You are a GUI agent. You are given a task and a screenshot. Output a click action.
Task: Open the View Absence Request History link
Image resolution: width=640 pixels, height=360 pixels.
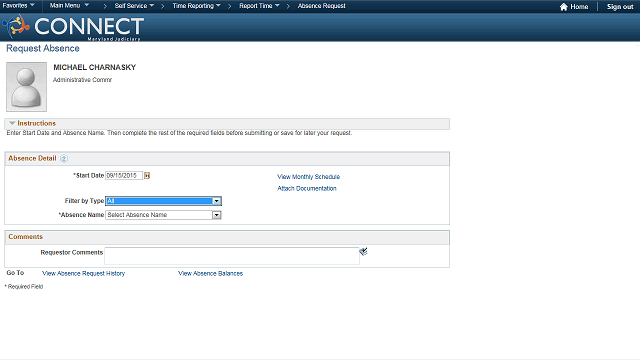(x=84, y=273)
